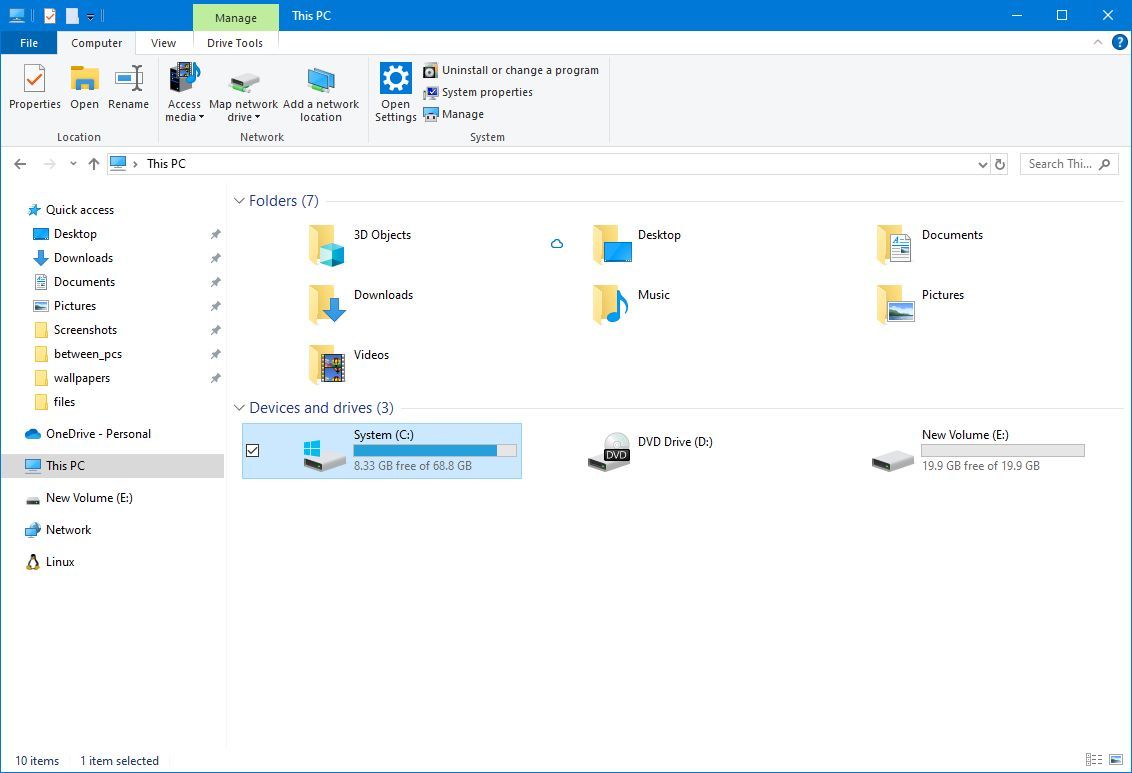The image size is (1132, 773).
Task: Switch to Details view icon in status bar
Action: coord(1094,759)
